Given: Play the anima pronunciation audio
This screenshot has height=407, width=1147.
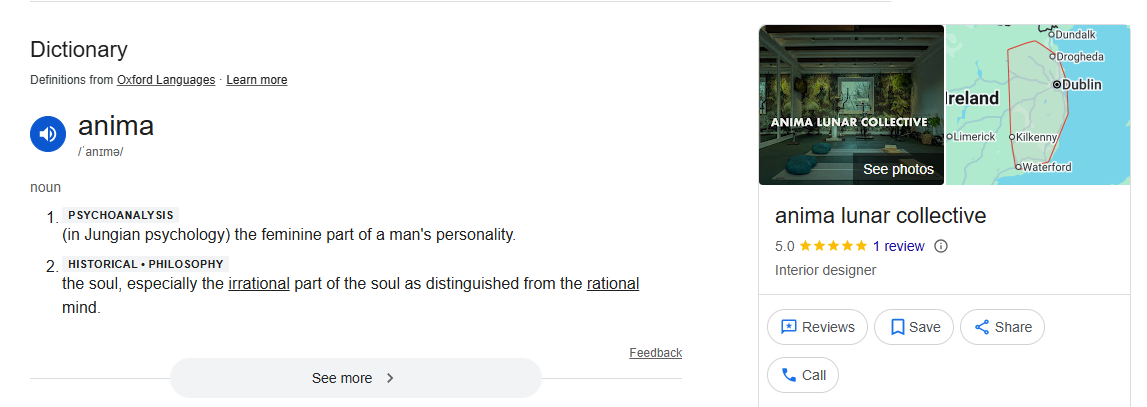Looking at the screenshot, I should [x=48, y=134].
